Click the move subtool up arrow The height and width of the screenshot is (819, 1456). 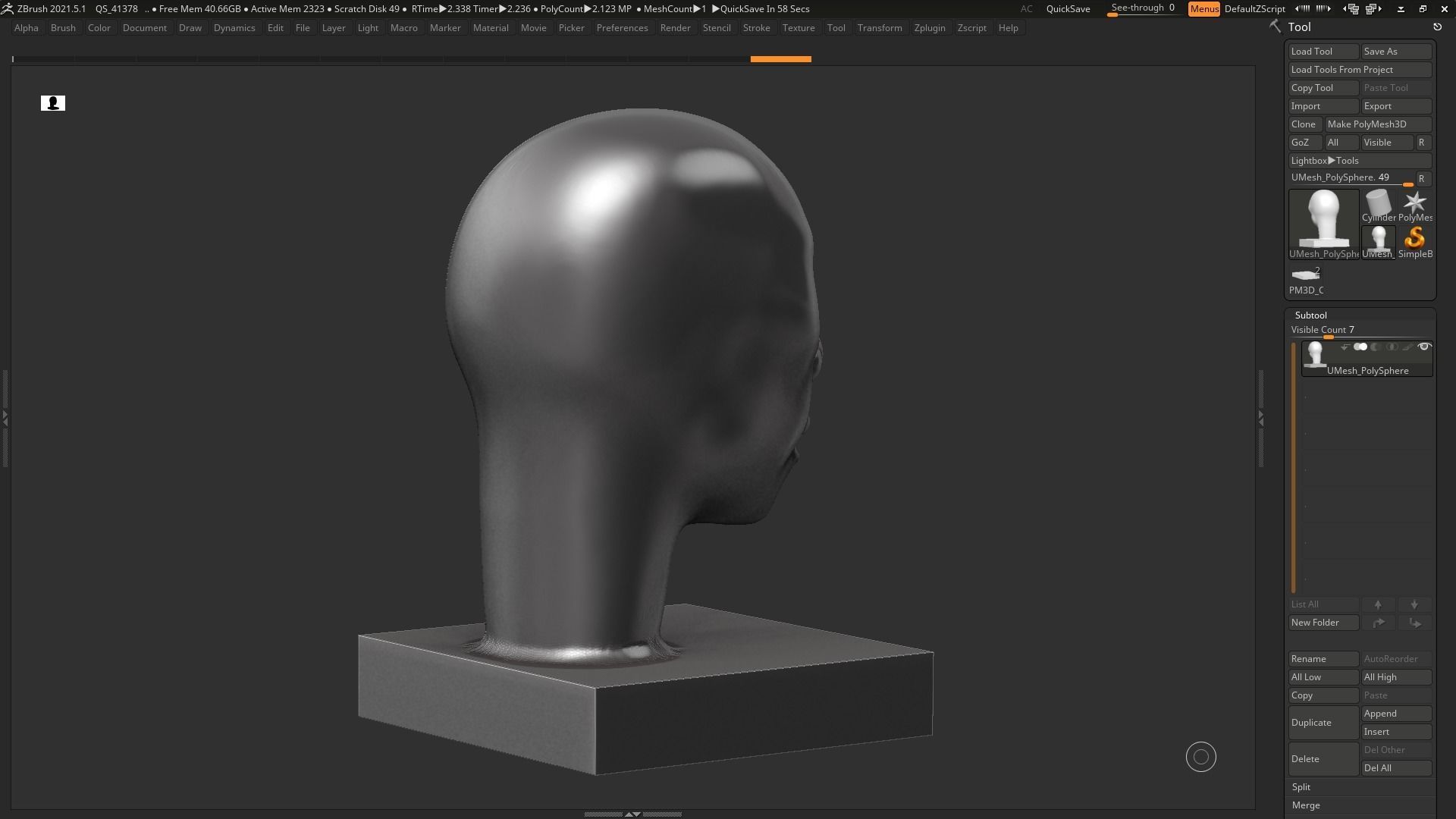(1378, 604)
